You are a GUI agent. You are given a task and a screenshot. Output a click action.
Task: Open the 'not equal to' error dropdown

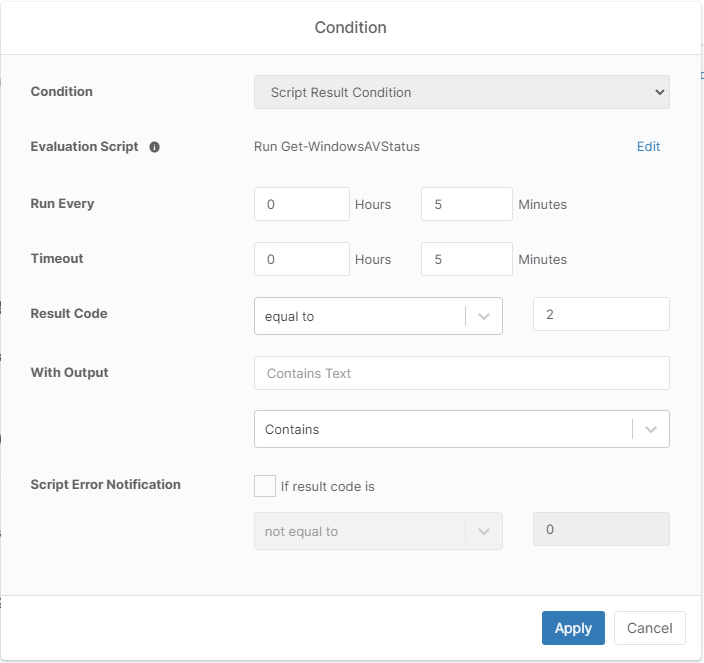(360, 532)
